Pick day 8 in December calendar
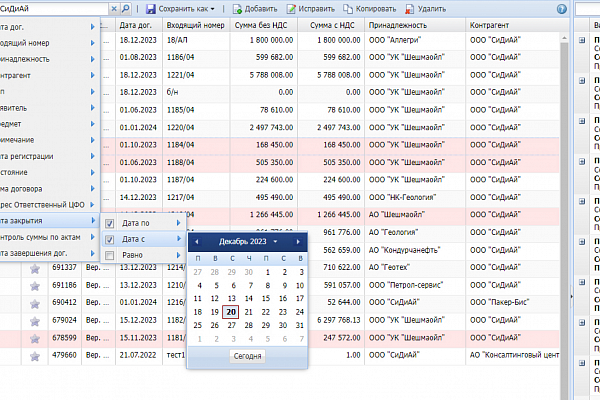The height and width of the screenshot is (400, 600). [267, 286]
